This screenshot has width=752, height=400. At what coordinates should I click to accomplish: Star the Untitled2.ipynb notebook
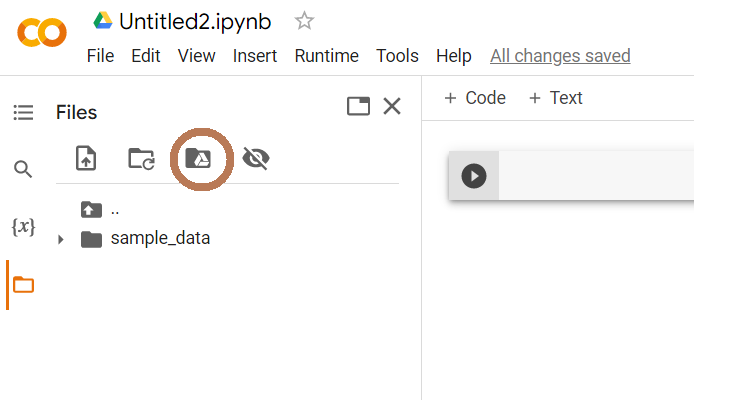(x=304, y=21)
